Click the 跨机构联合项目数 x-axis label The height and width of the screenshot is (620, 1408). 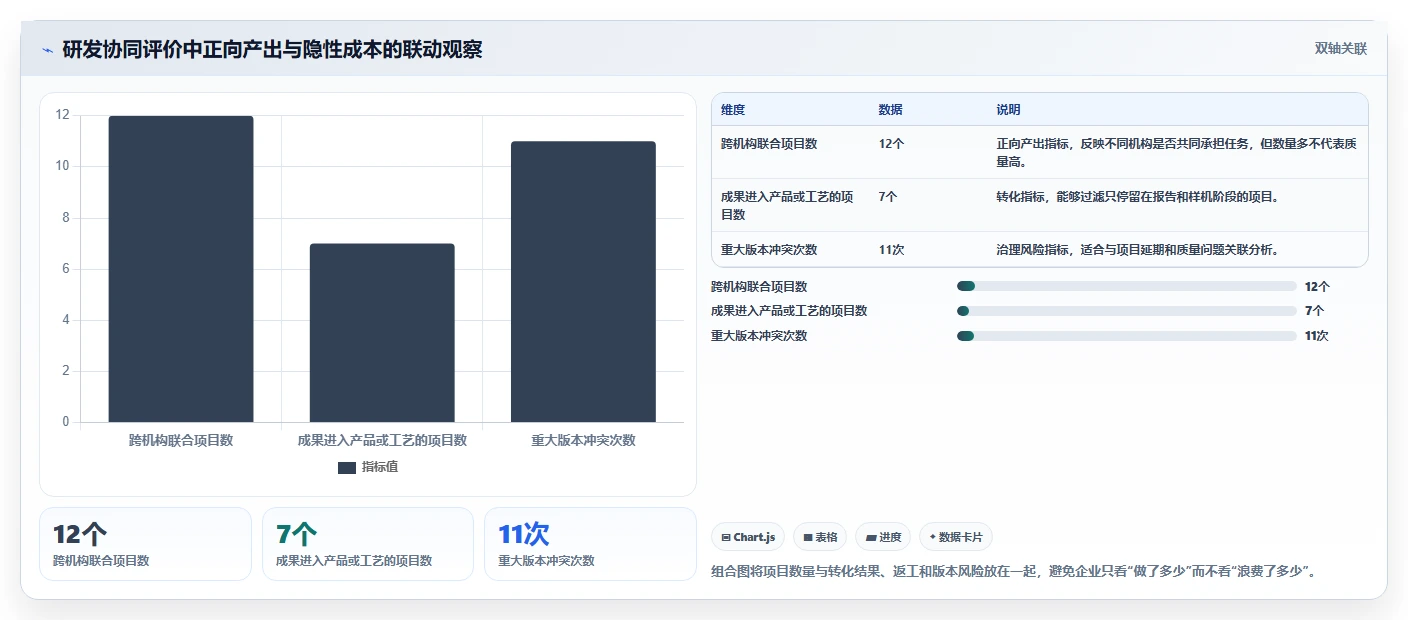(181, 440)
